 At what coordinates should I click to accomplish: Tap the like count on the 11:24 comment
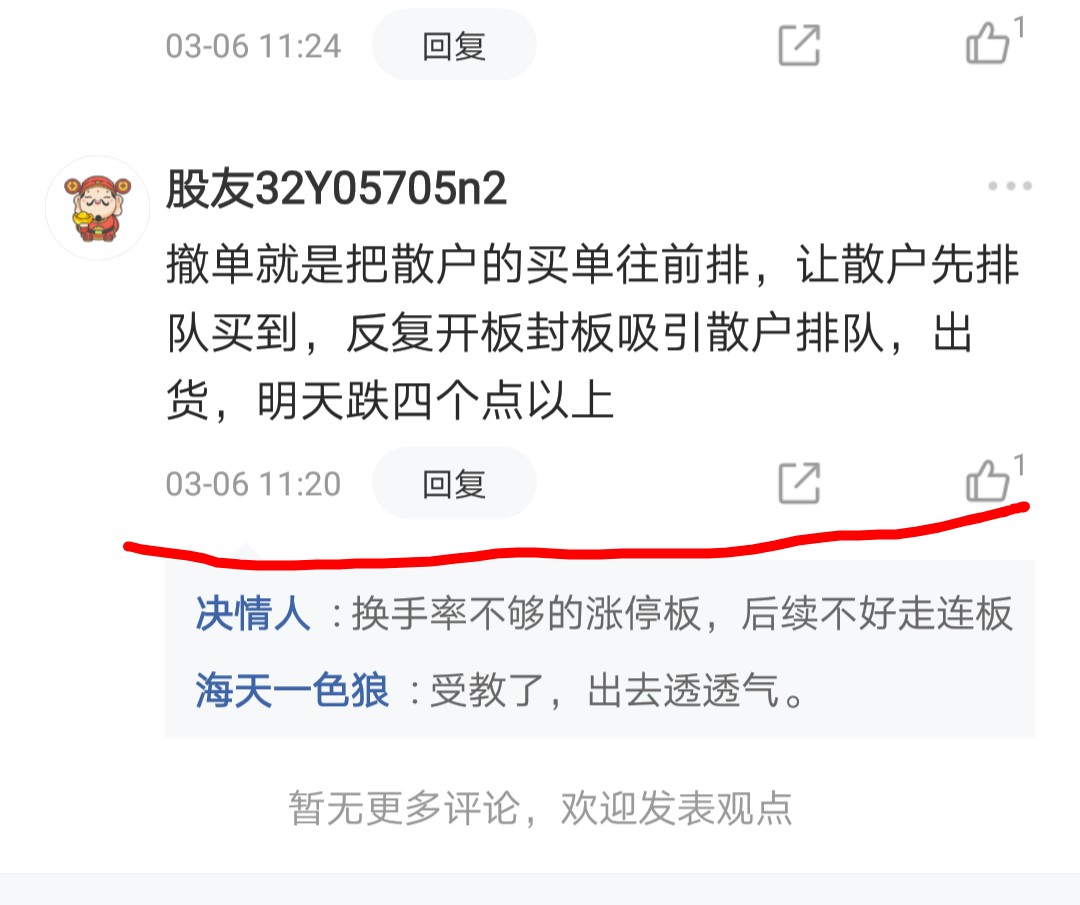(x=1019, y=28)
